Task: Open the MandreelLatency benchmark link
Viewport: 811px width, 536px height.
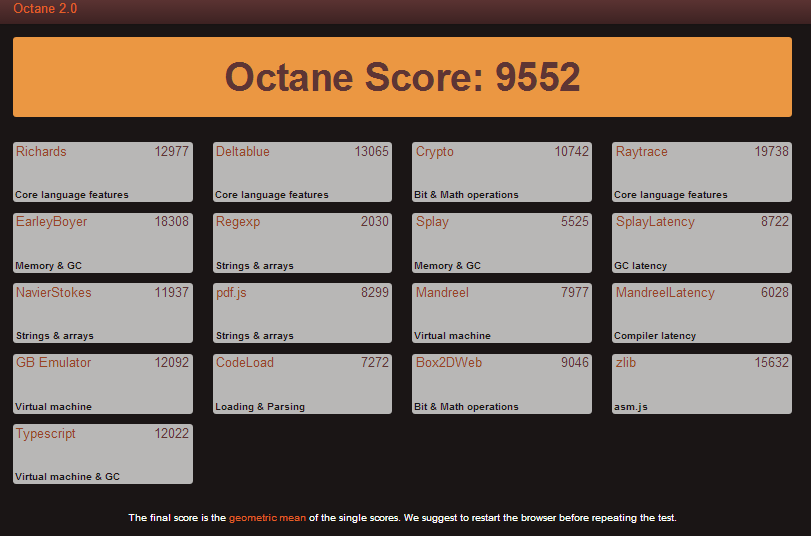Action: tap(665, 292)
